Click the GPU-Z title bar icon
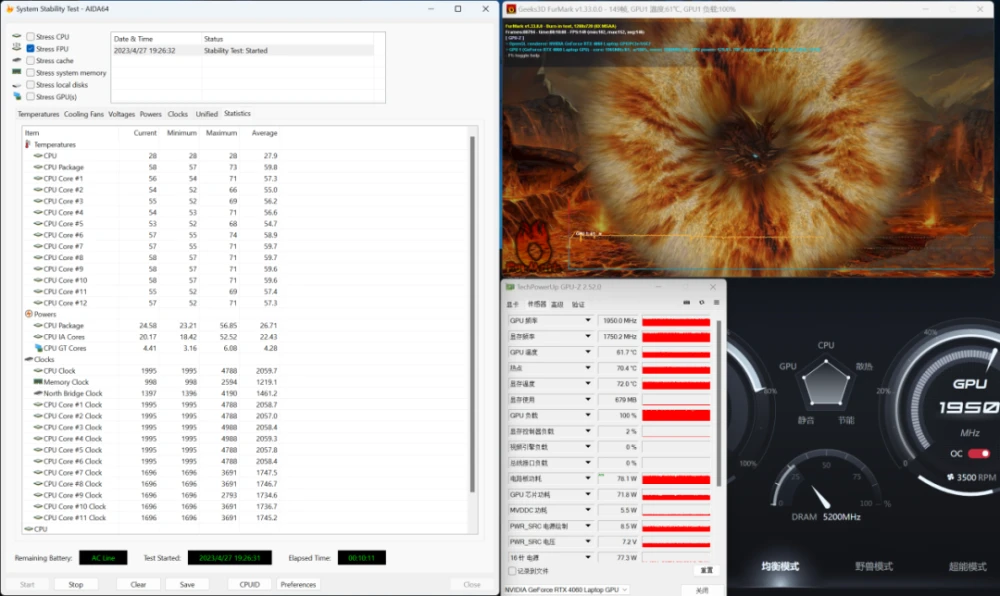The height and width of the screenshot is (596, 1000). click(510, 287)
